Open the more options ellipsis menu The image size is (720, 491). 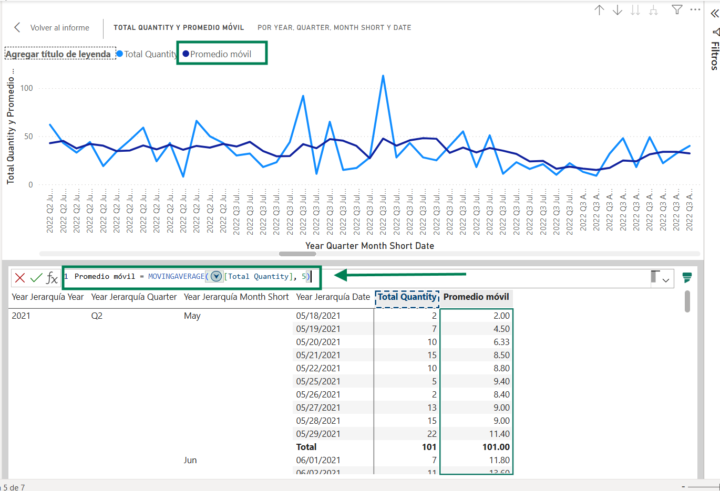[x=696, y=10]
